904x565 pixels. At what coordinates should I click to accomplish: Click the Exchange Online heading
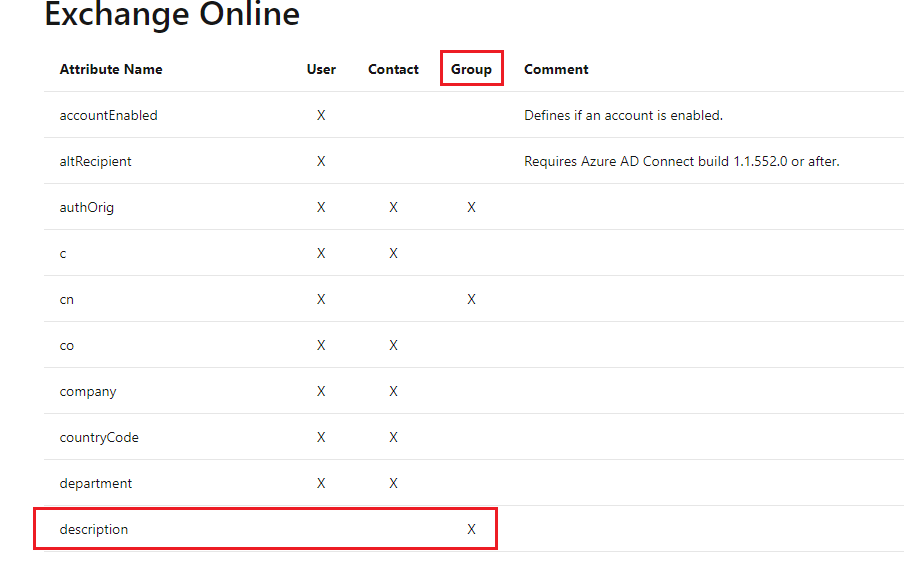pyautogui.click(x=172, y=14)
